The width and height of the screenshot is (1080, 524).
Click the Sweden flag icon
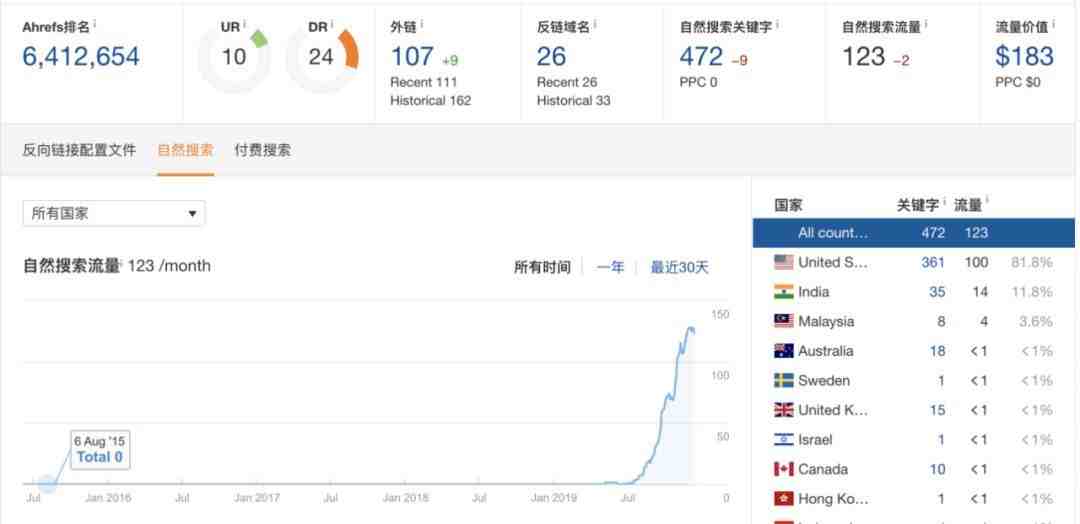coord(783,381)
